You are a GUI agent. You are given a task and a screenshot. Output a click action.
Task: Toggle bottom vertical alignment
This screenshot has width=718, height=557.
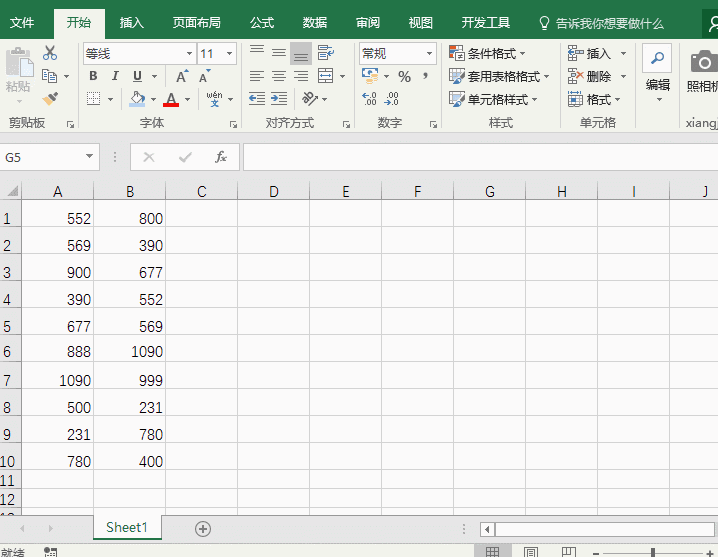click(x=301, y=53)
